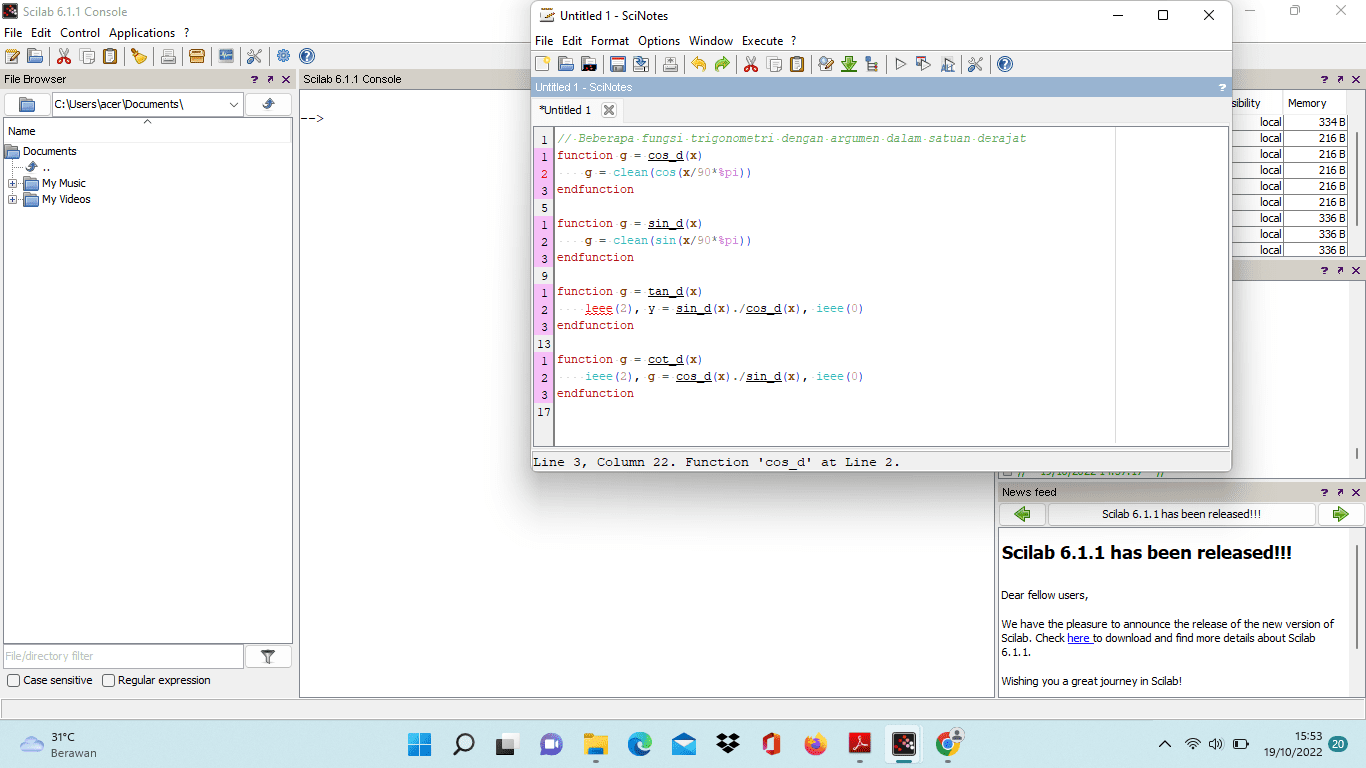Expand the My Music folder
Screen dimensions: 1366x768
(13, 183)
